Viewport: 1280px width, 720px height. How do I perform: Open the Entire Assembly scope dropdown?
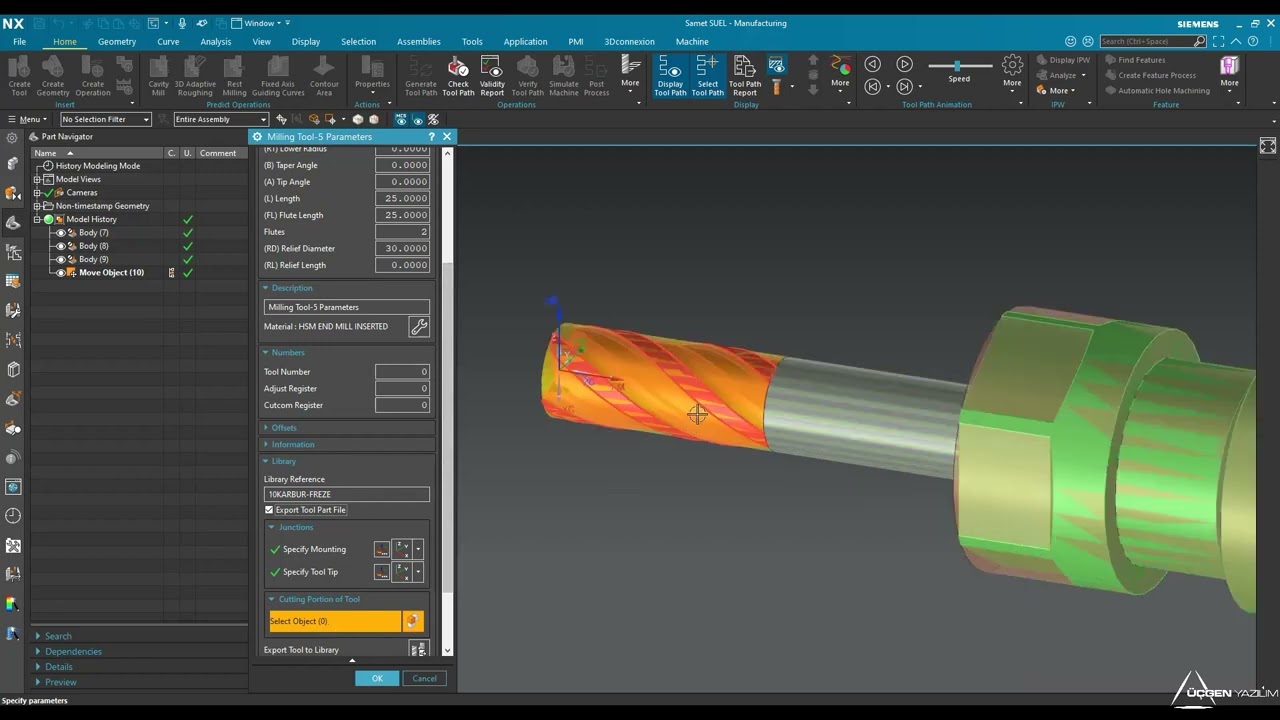pos(221,120)
